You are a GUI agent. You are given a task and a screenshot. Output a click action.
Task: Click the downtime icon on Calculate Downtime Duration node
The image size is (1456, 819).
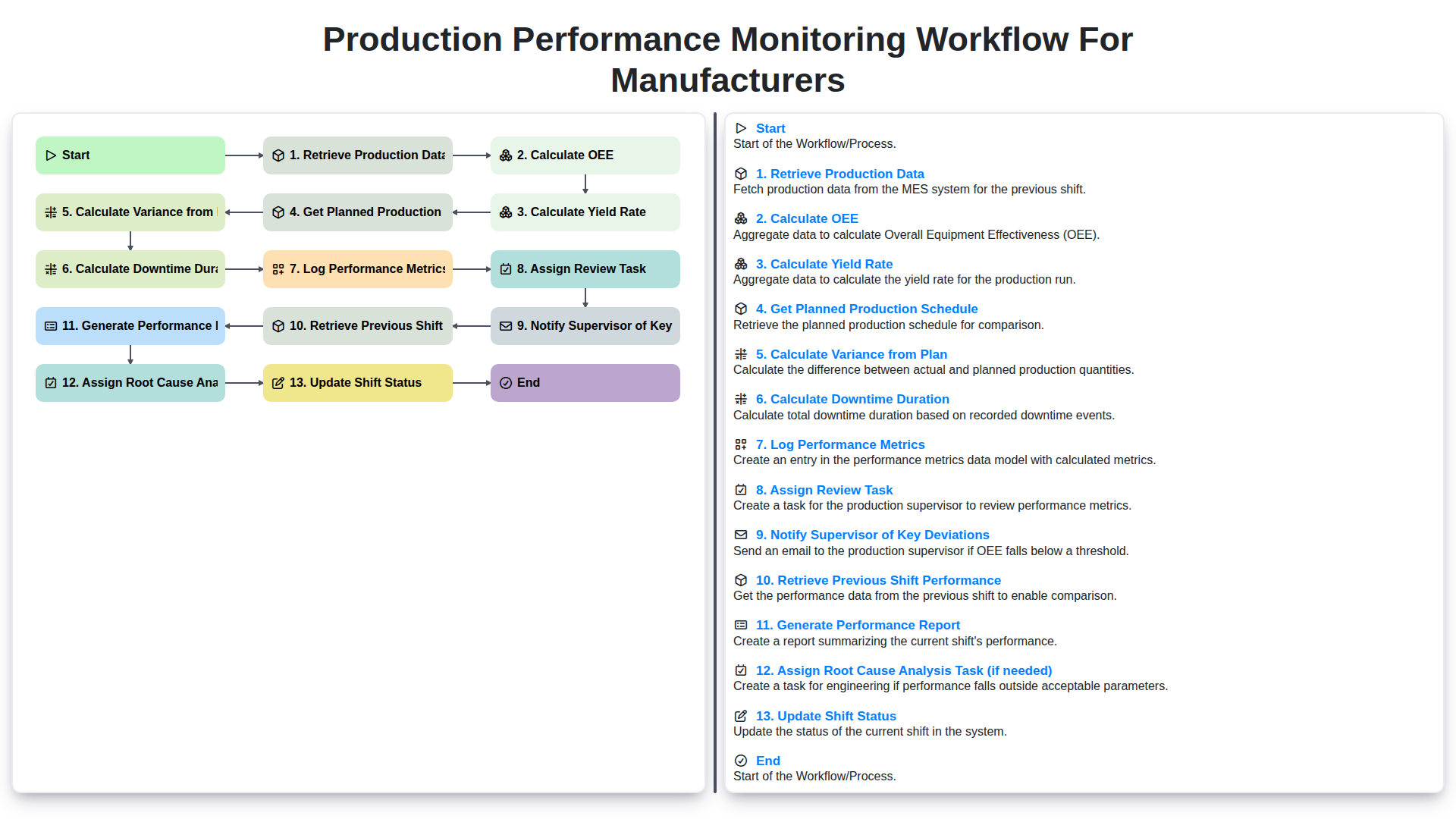pyautogui.click(x=52, y=268)
